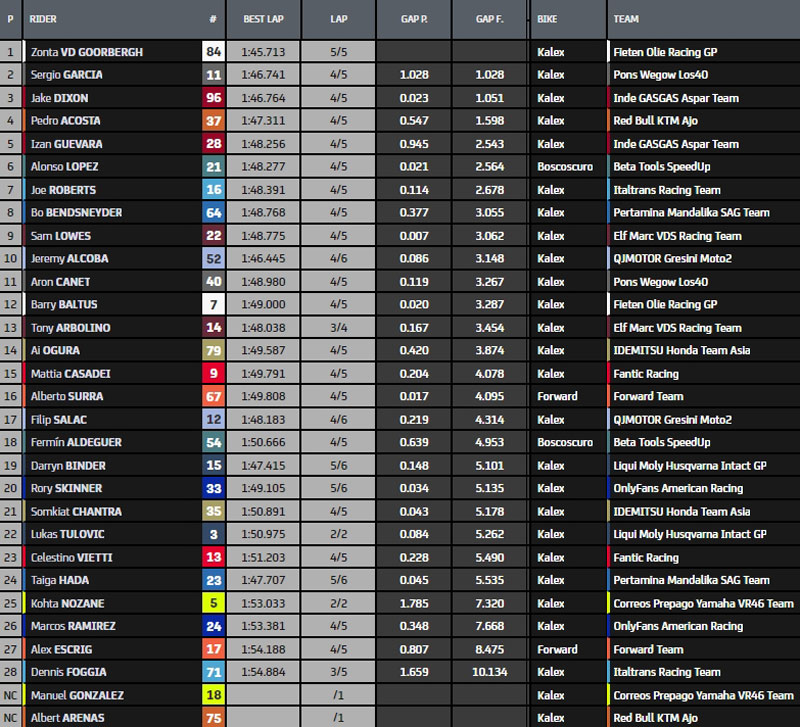The image size is (800, 727).
Task: Click Dennis Foggia's best lap 1:54.884
Action: point(263,672)
